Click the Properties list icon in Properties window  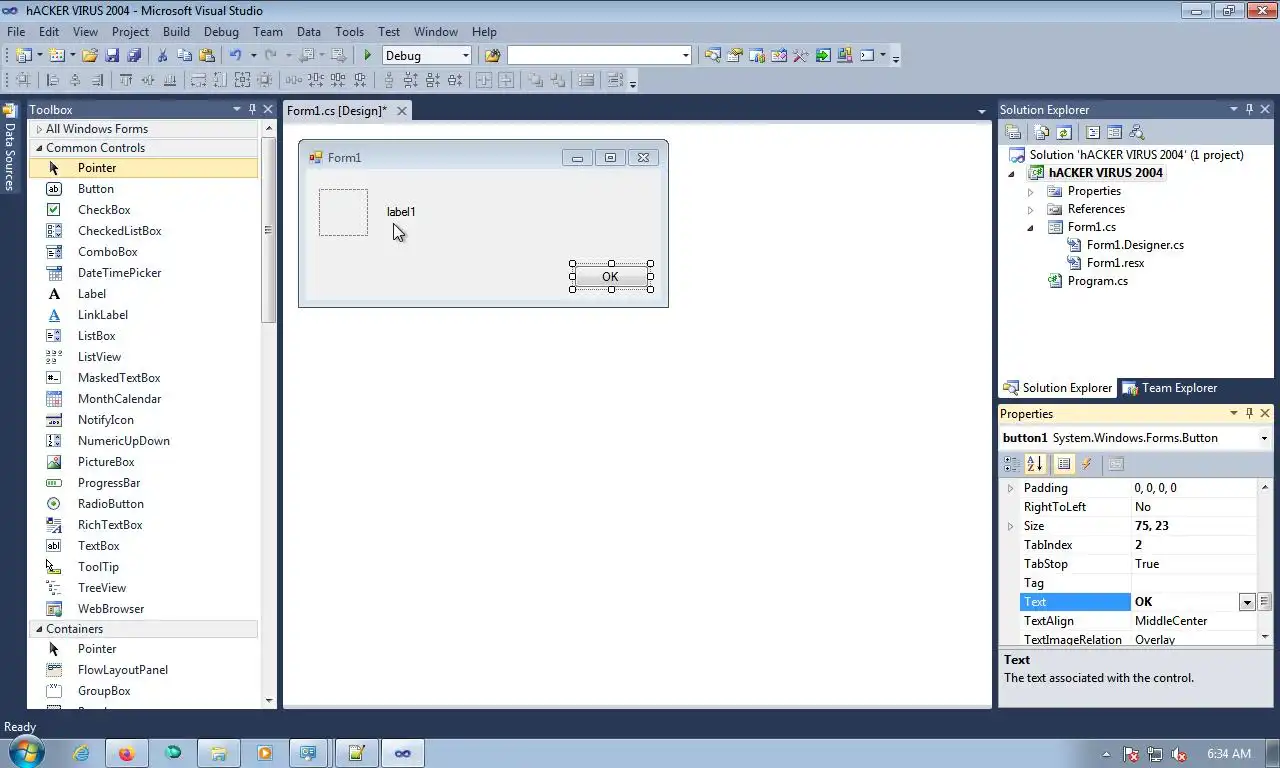(1063, 464)
